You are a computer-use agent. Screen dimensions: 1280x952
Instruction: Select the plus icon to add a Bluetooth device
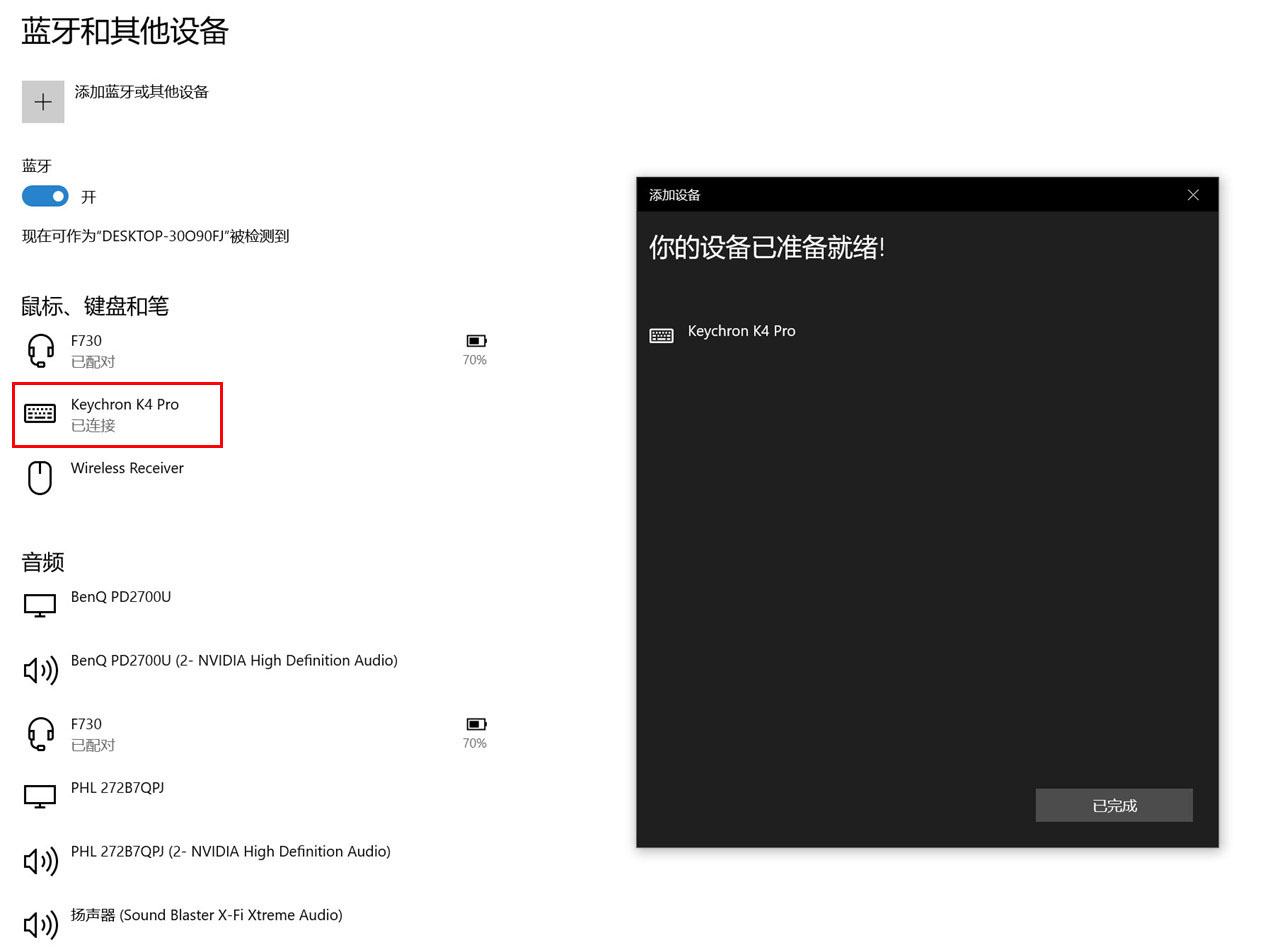tap(42, 101)
